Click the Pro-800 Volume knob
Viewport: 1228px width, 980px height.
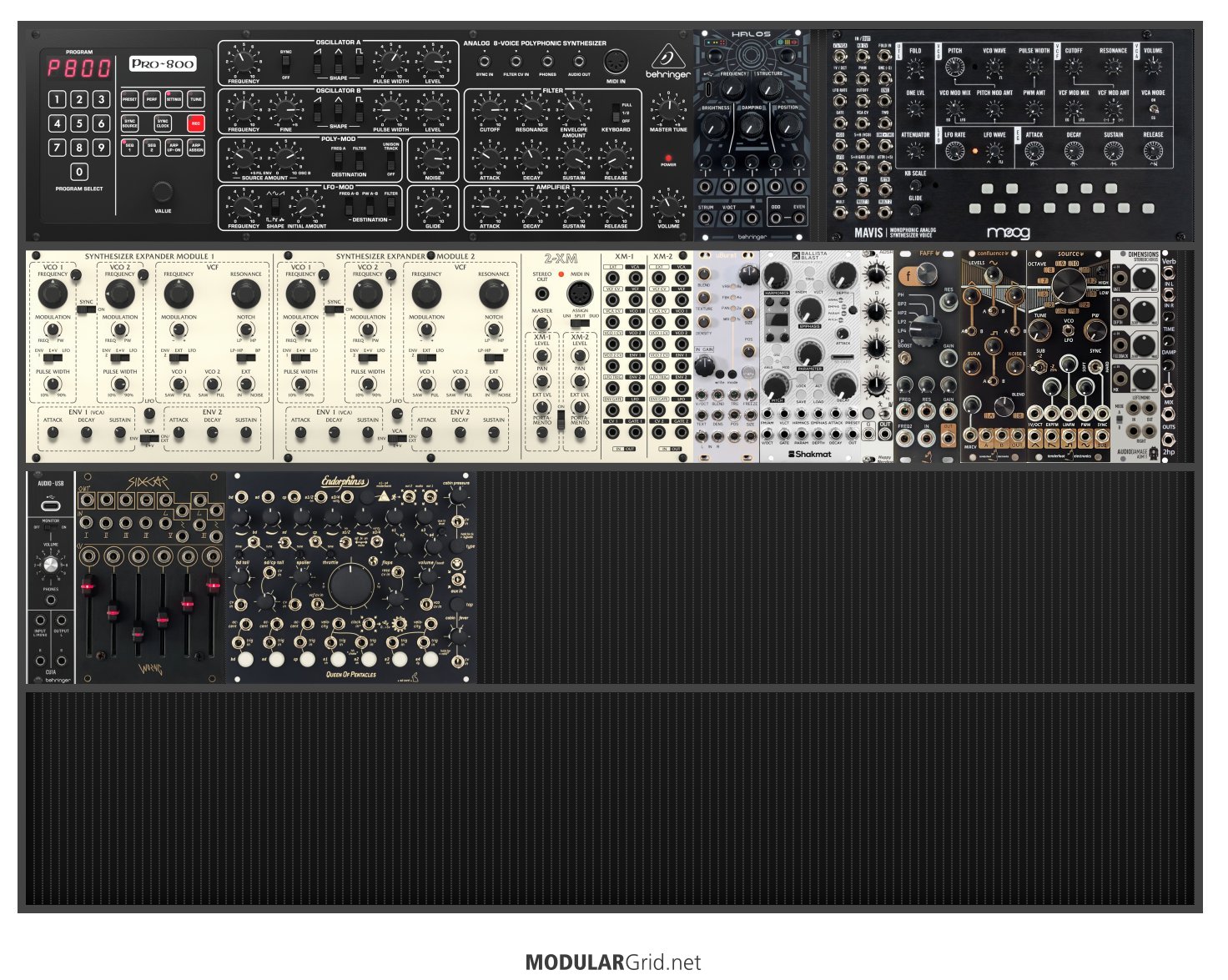tap(667, 206)
